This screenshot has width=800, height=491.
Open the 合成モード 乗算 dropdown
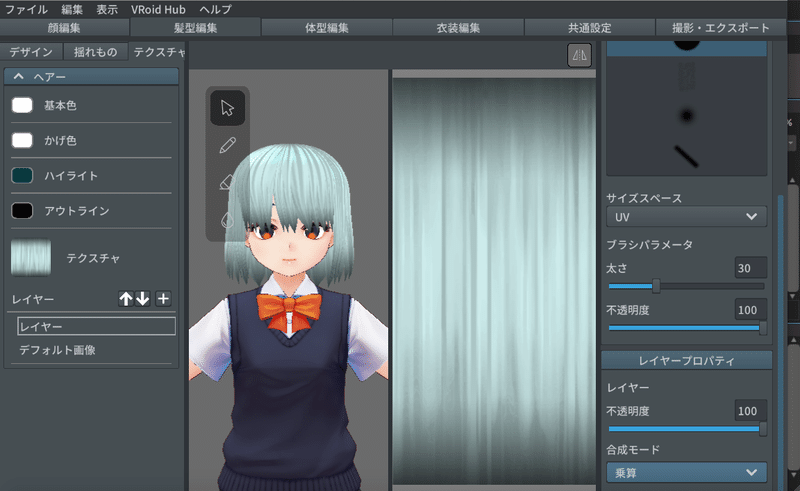click(686, 473)
